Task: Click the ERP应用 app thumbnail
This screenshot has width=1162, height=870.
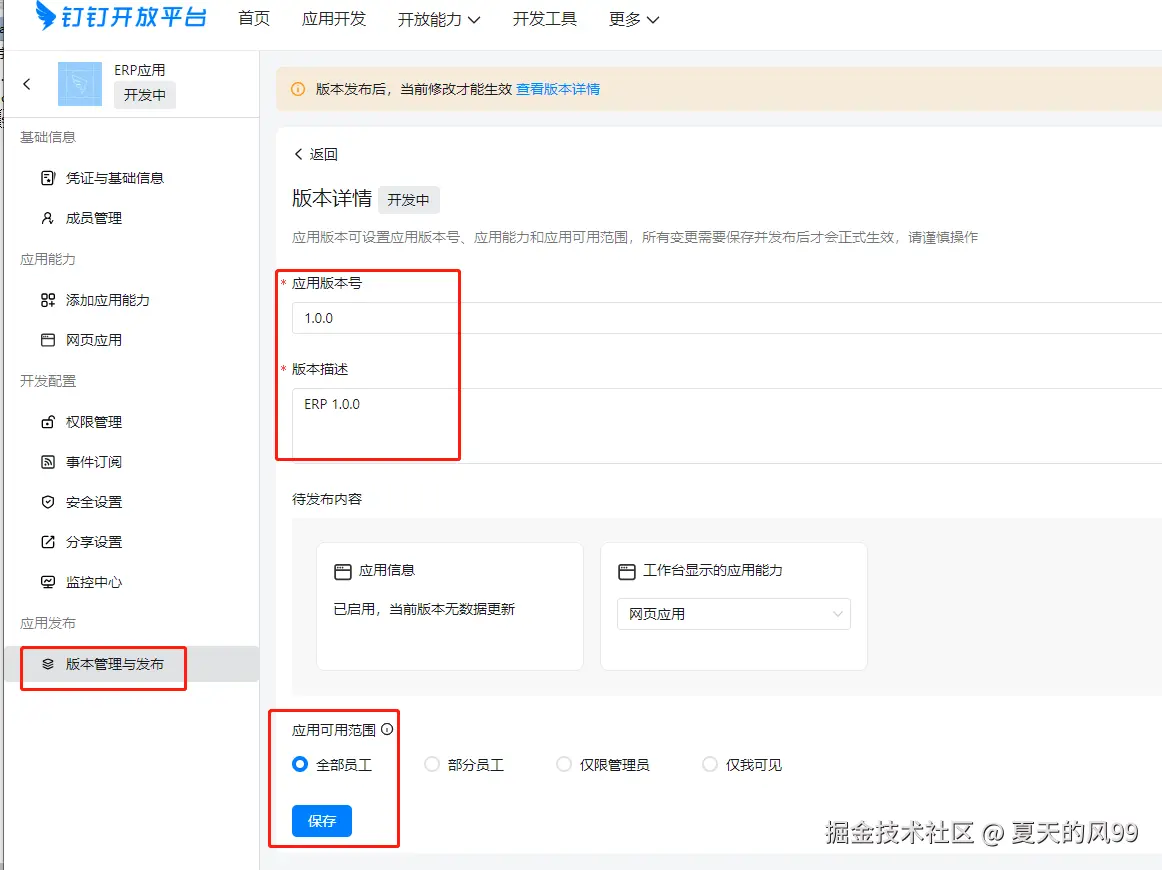Action: (80, 84)
